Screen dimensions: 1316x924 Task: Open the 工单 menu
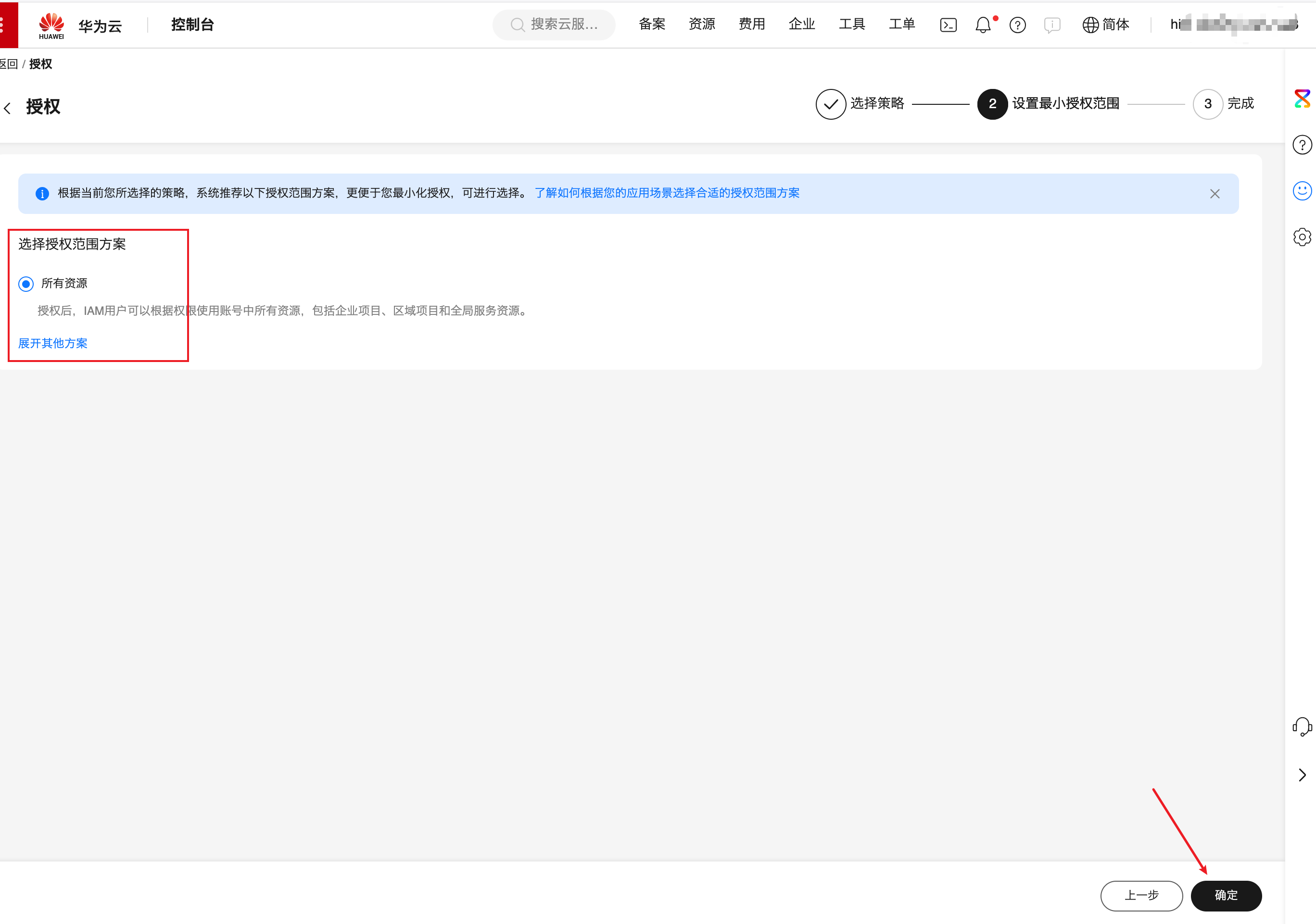901,24
